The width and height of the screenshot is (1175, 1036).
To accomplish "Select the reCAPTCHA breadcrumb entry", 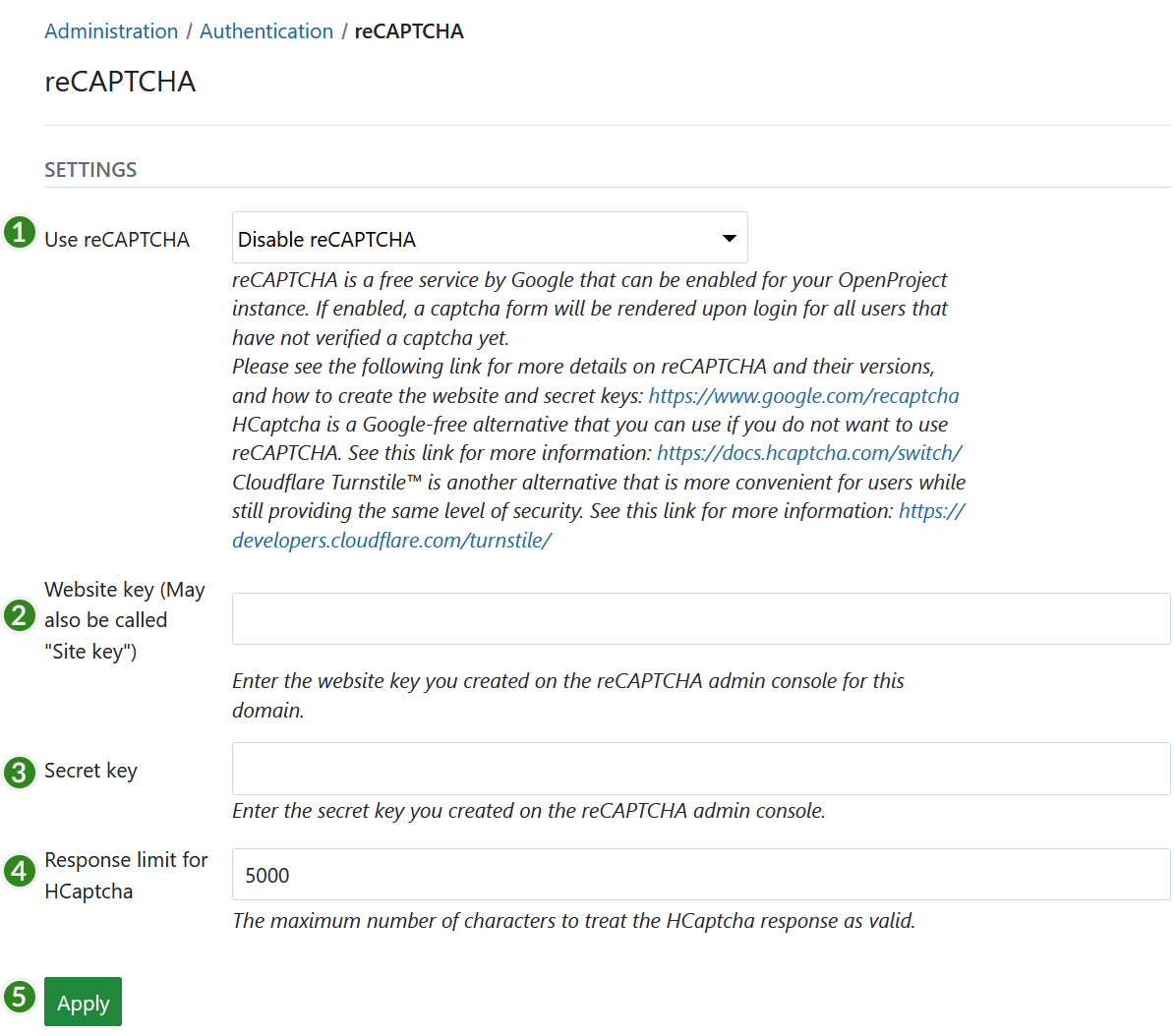I will tap(409, 30).
